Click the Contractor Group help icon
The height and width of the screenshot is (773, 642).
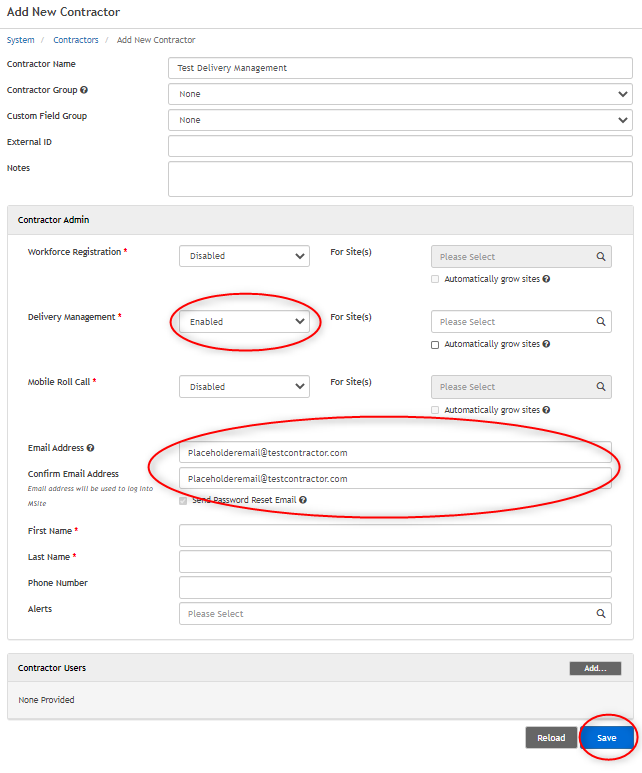[84, 91]
